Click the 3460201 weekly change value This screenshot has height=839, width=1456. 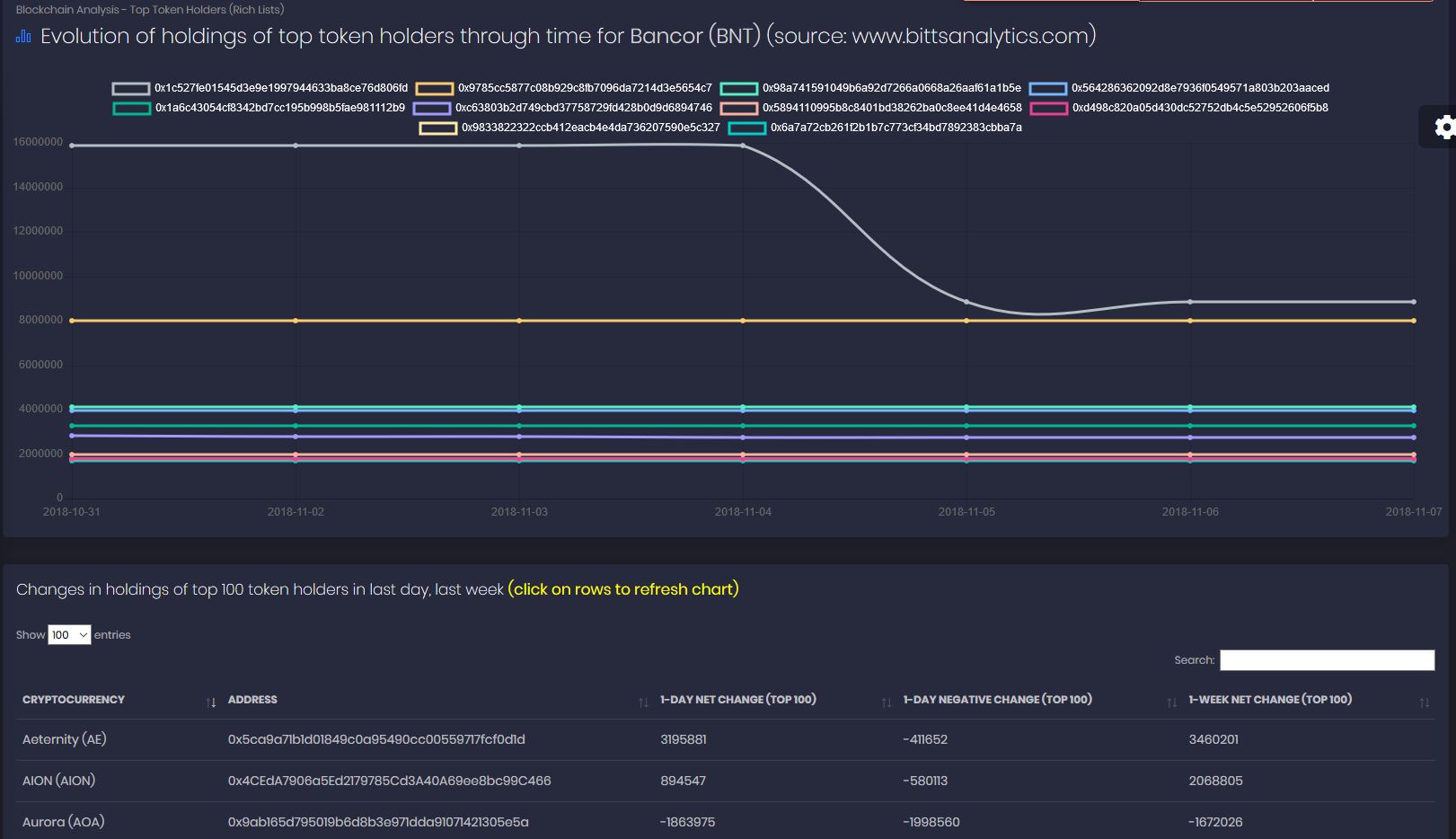(1213, 739)
